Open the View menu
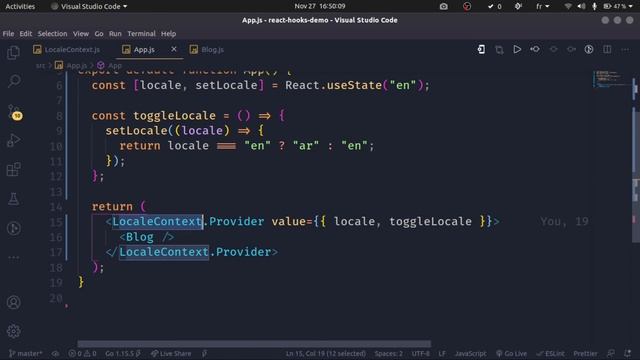Image resolution: width=640 pixels, height=360 pixels. (x=80, y=33)
